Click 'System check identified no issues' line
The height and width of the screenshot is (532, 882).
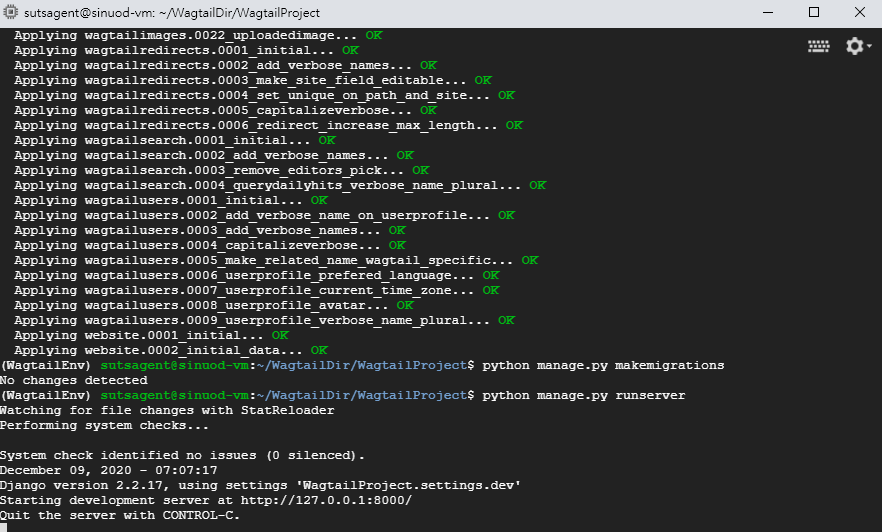(182, 455)
